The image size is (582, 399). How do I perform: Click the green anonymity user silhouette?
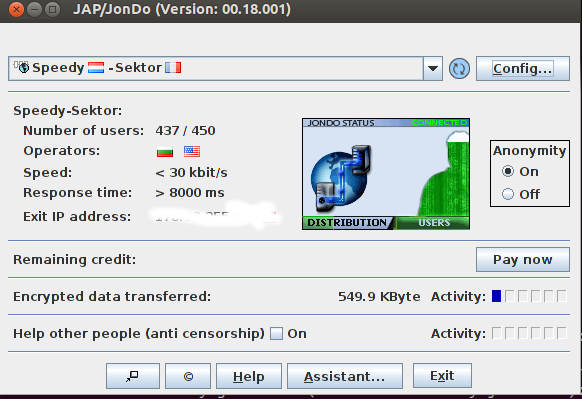pyautogui.click(x=444, y=173)
